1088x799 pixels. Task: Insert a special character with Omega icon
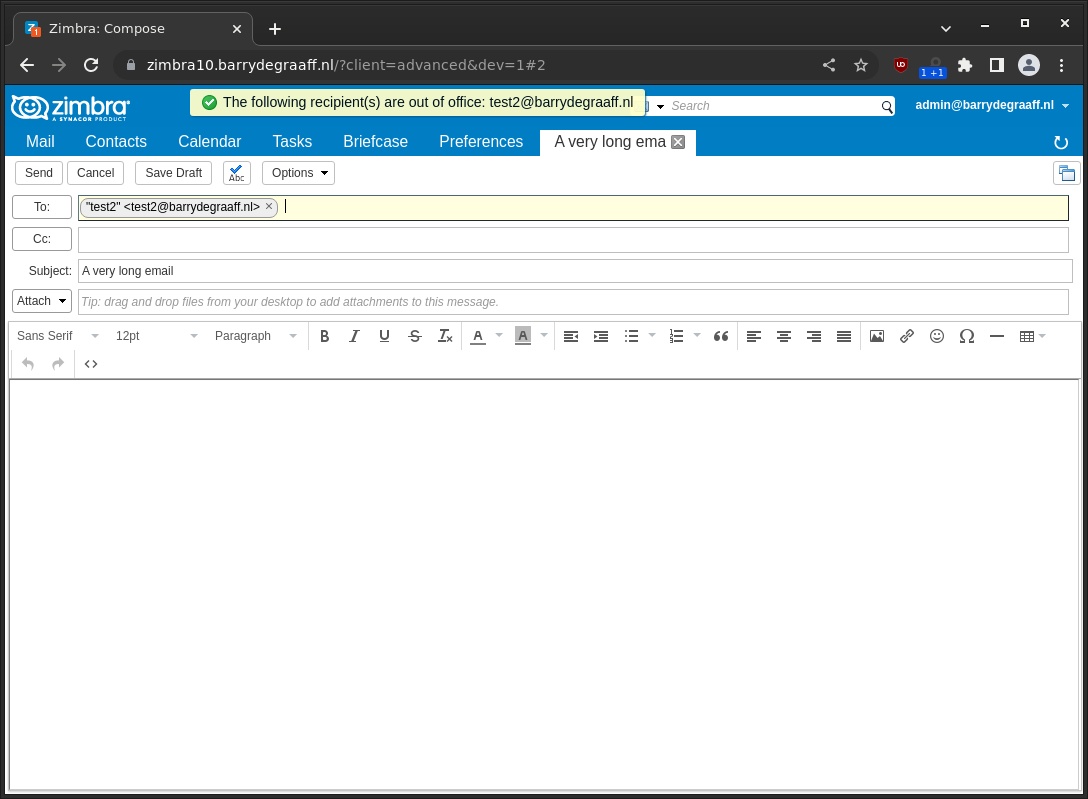(x=966, y=336)
